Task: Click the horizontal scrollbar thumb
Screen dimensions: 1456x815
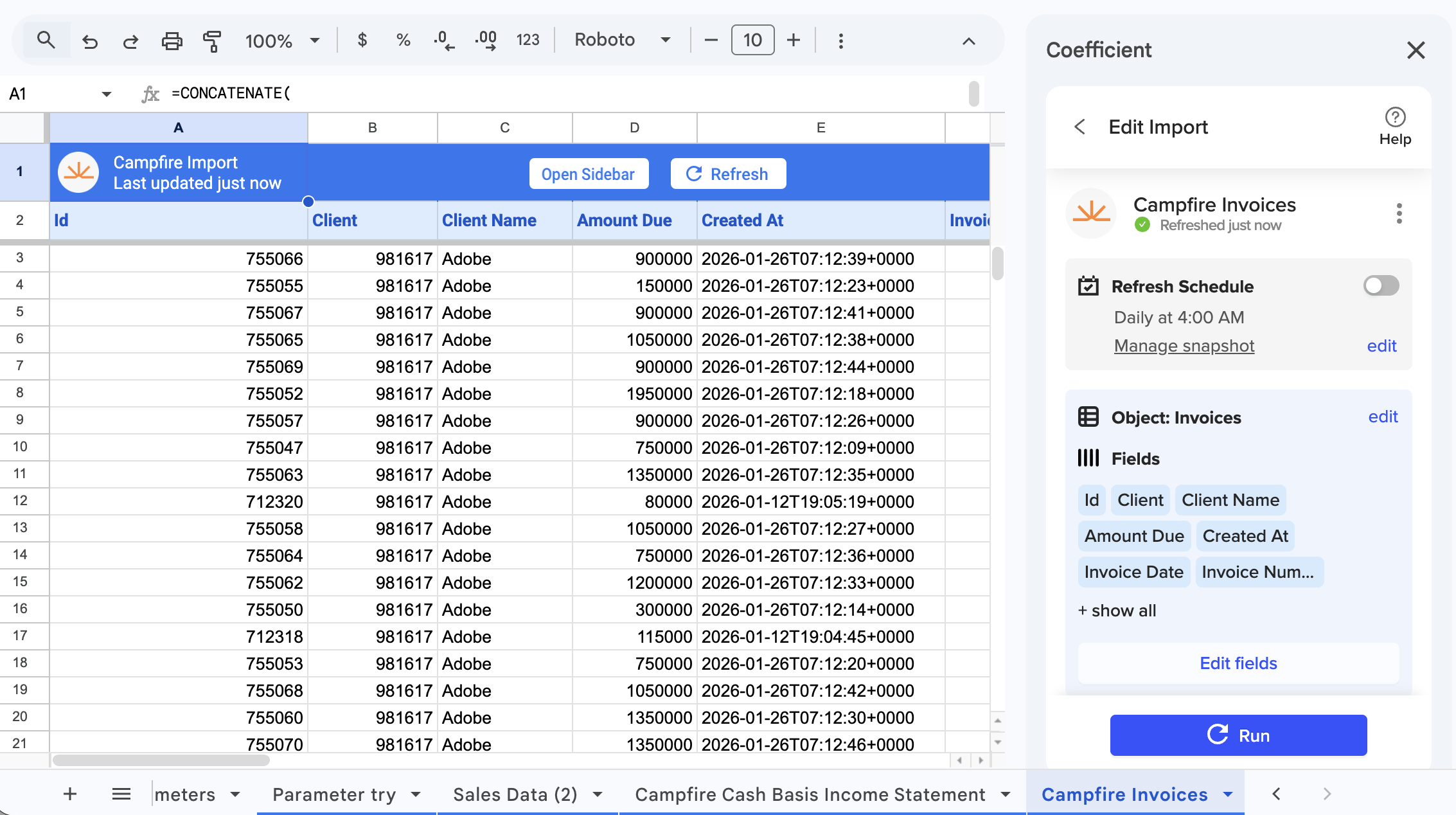Action: tap(161, 760)
